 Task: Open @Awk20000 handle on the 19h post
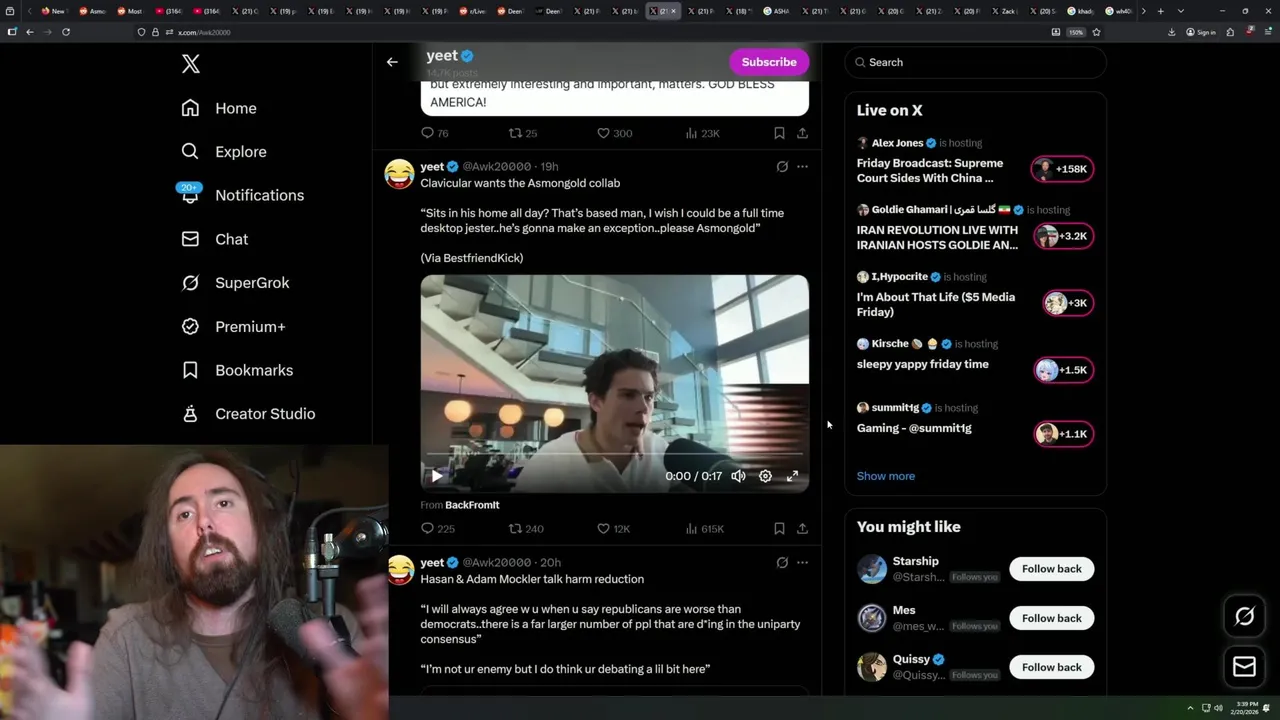coord(496,167)
